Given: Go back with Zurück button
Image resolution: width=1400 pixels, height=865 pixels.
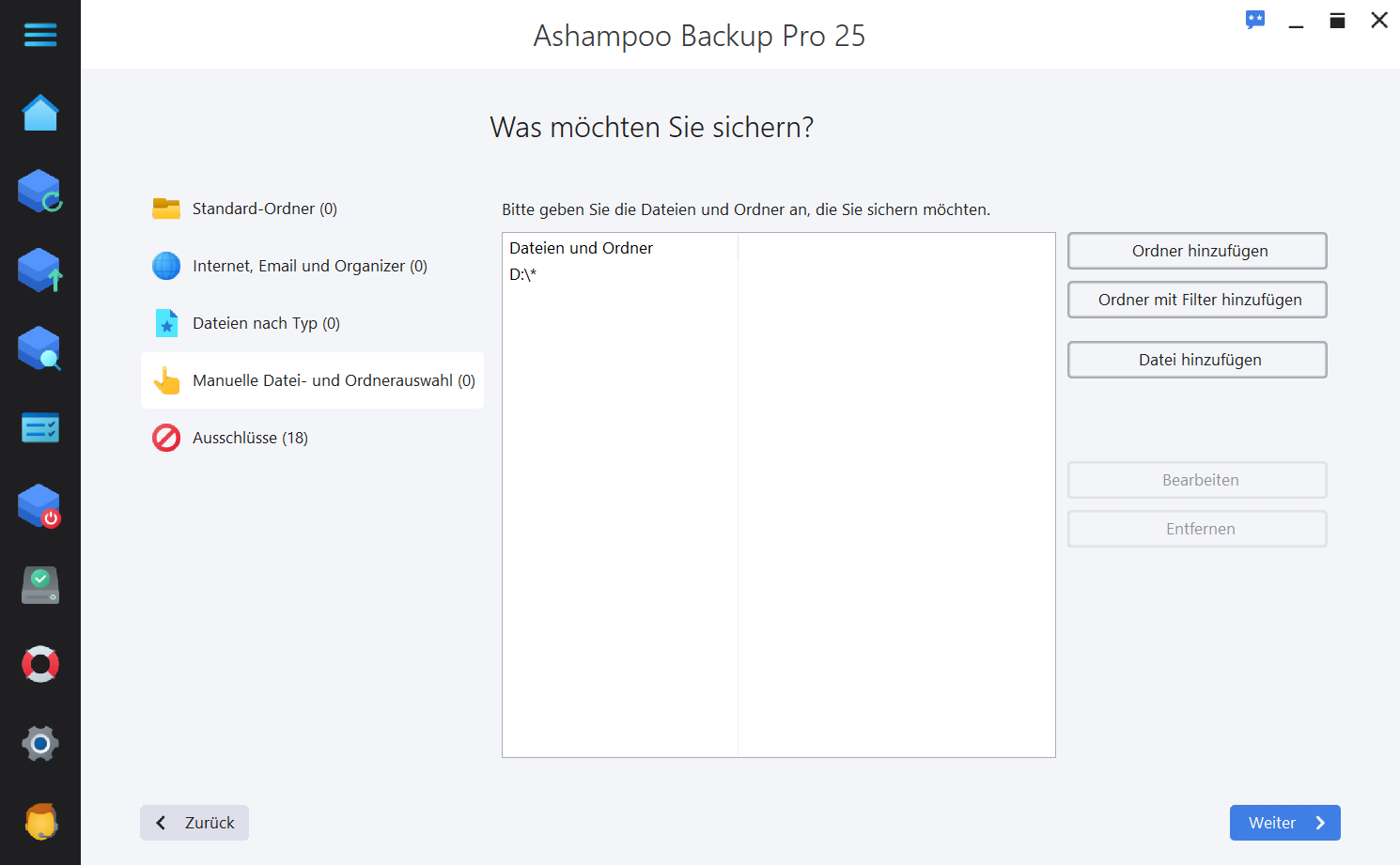Looking at the screenshot, I should pos(194,823).
